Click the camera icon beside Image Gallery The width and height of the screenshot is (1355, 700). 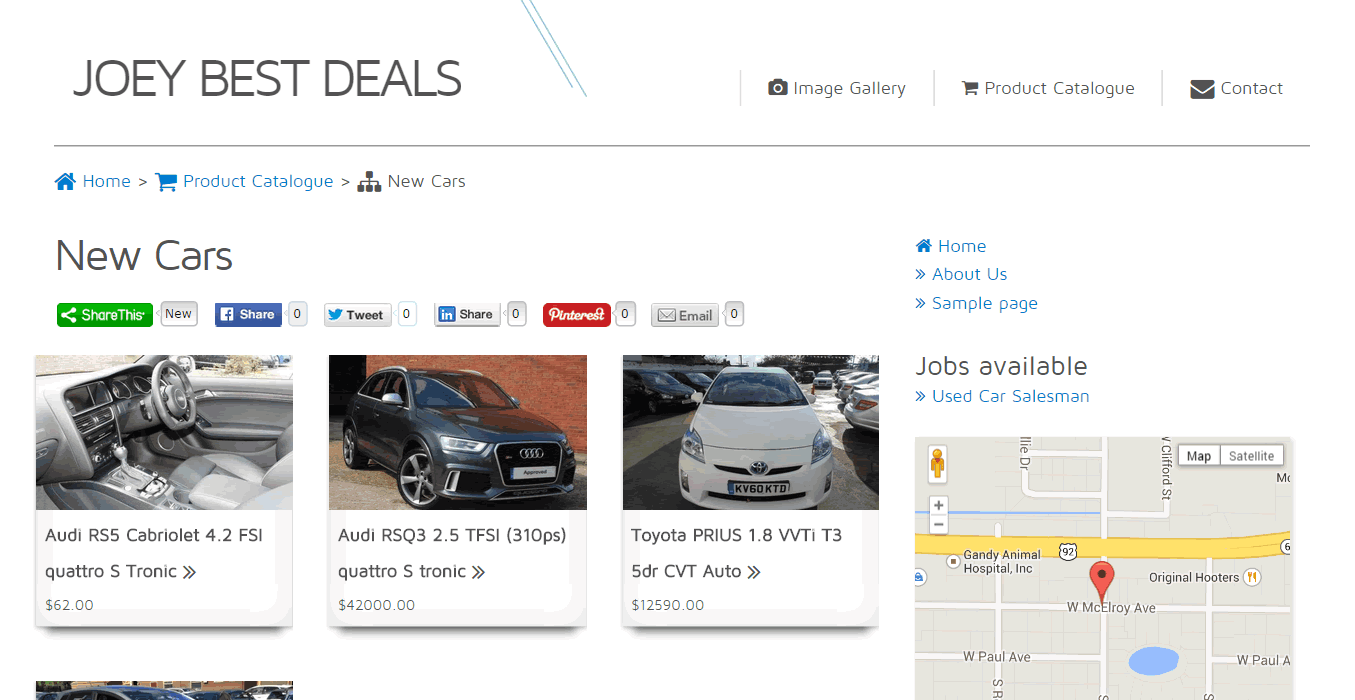pyautogui.click(x=777, y=88)
